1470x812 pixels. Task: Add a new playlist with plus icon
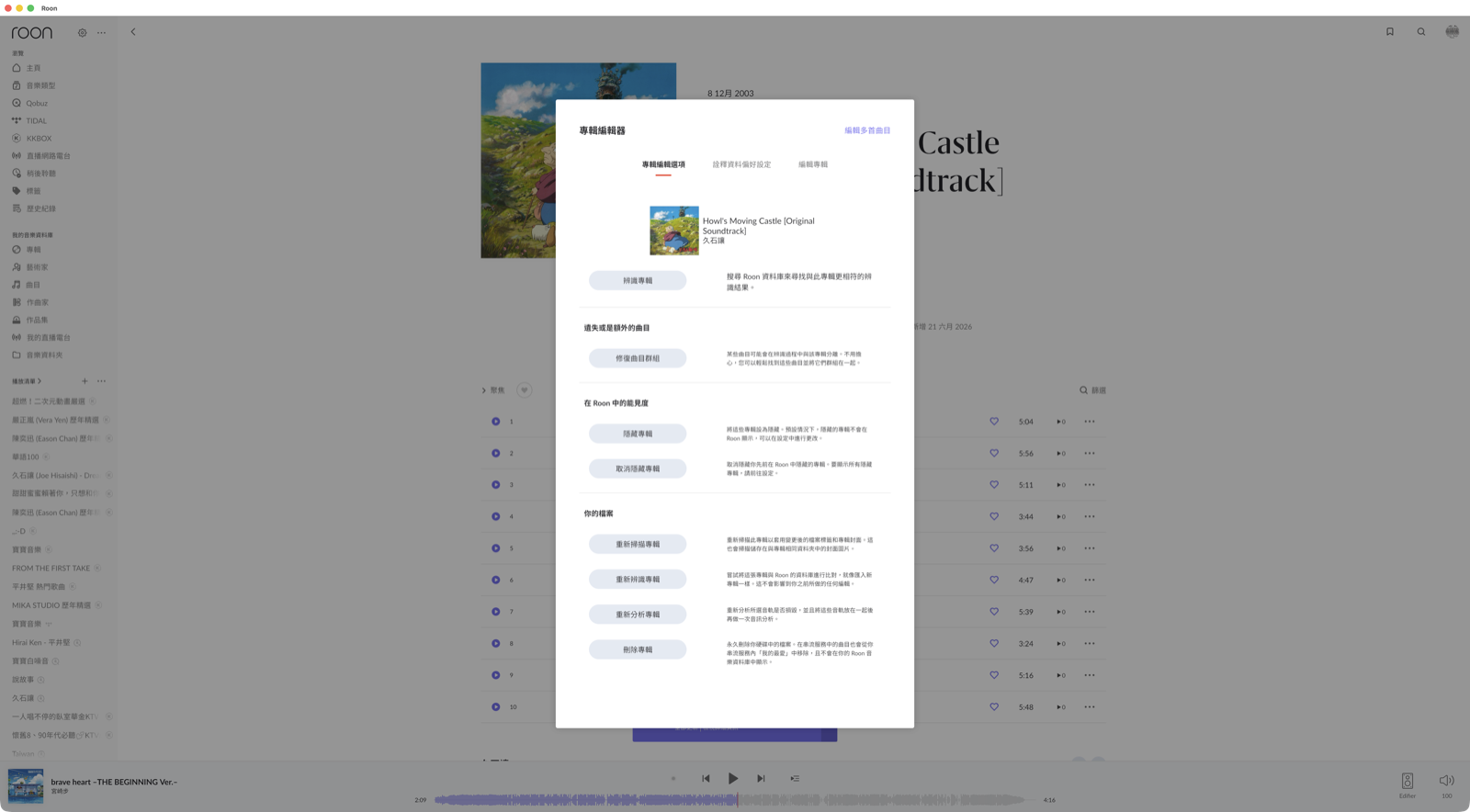85,381
